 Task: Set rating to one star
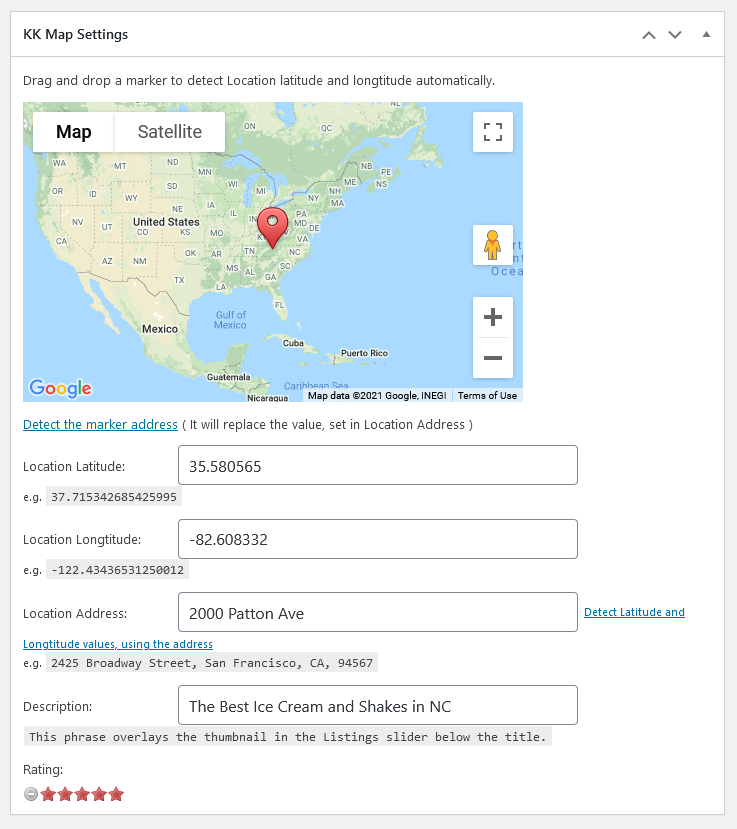coord(48,794)
